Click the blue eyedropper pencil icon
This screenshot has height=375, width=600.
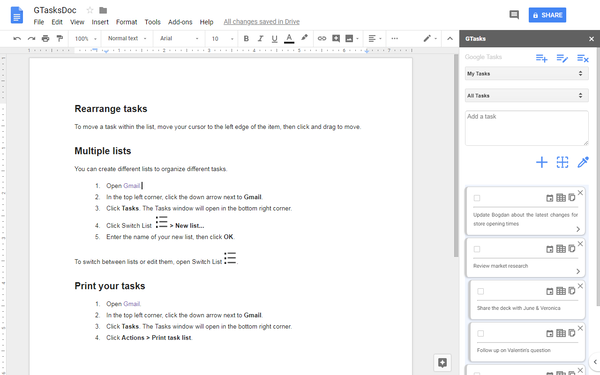click(583, 162)
